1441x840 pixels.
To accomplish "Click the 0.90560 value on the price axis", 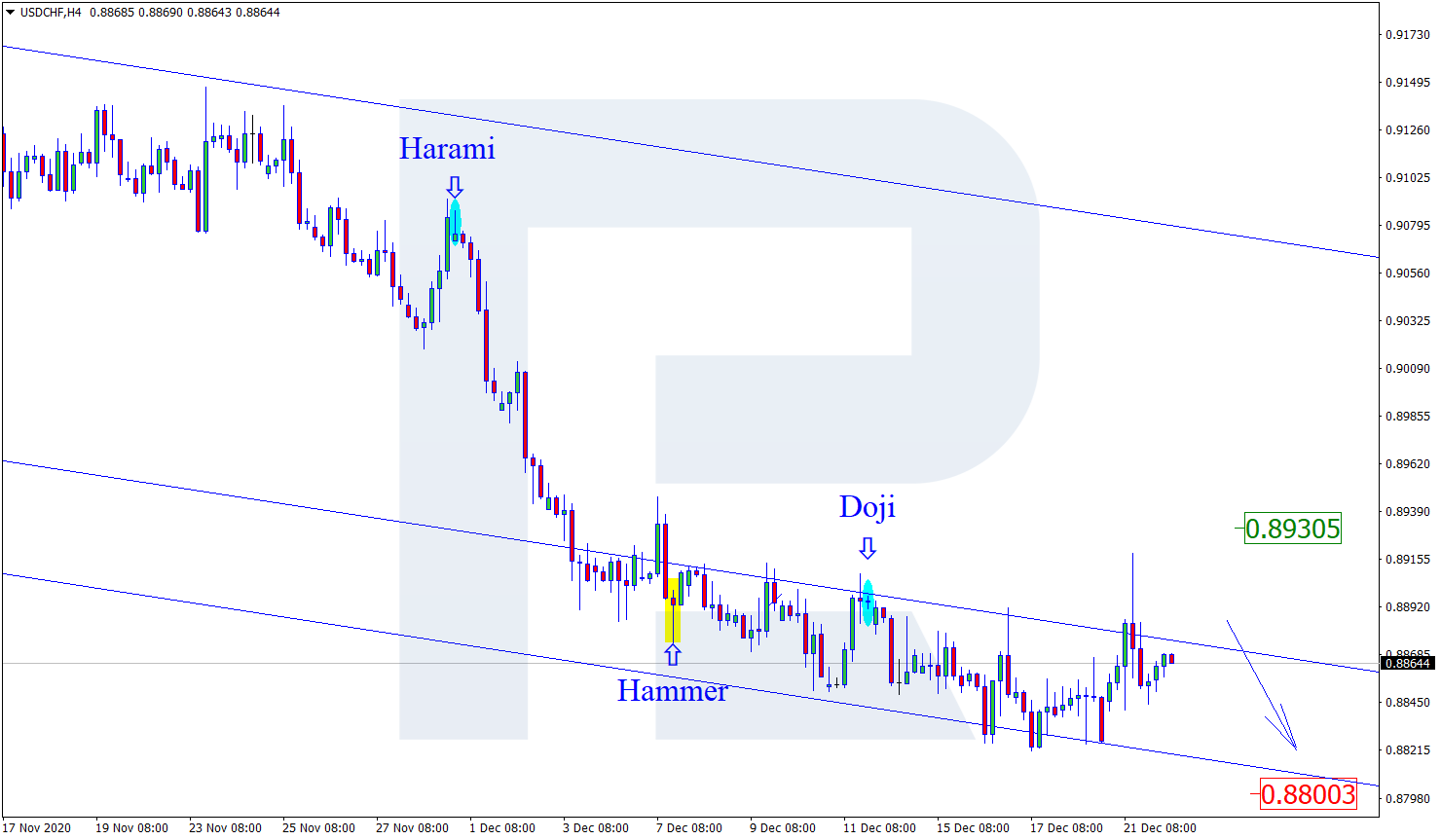I will point(1408,274).
